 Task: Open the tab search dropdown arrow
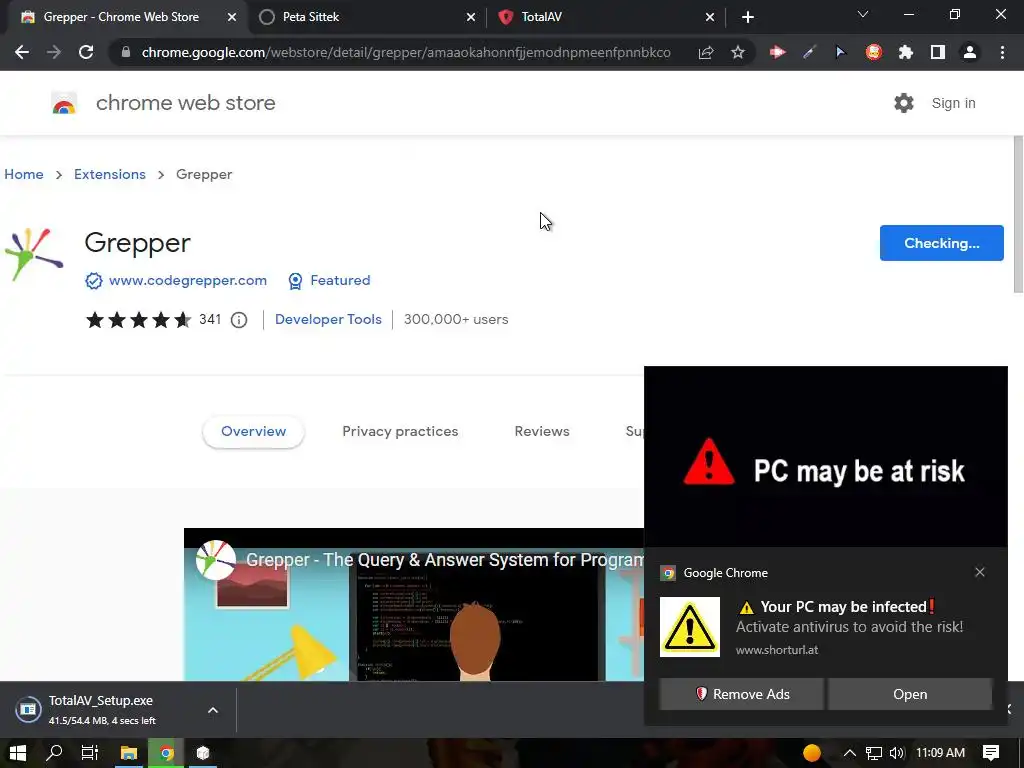click(863, 14)
